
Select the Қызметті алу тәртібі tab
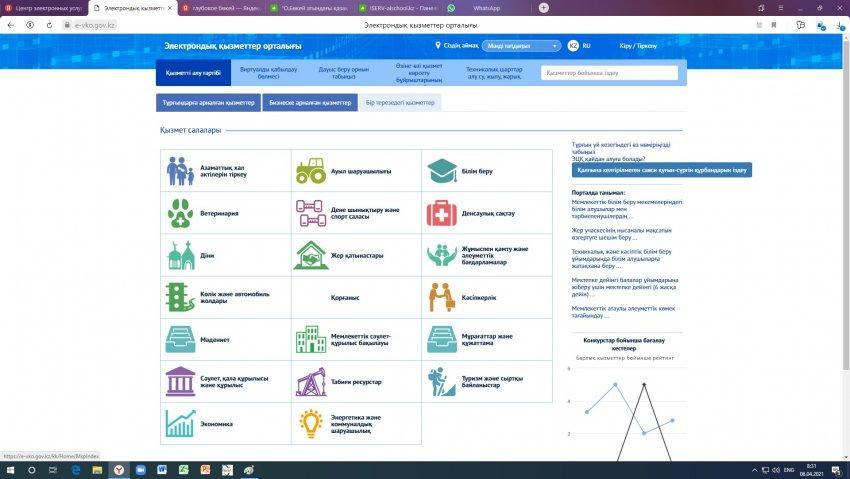coord(194,73)
